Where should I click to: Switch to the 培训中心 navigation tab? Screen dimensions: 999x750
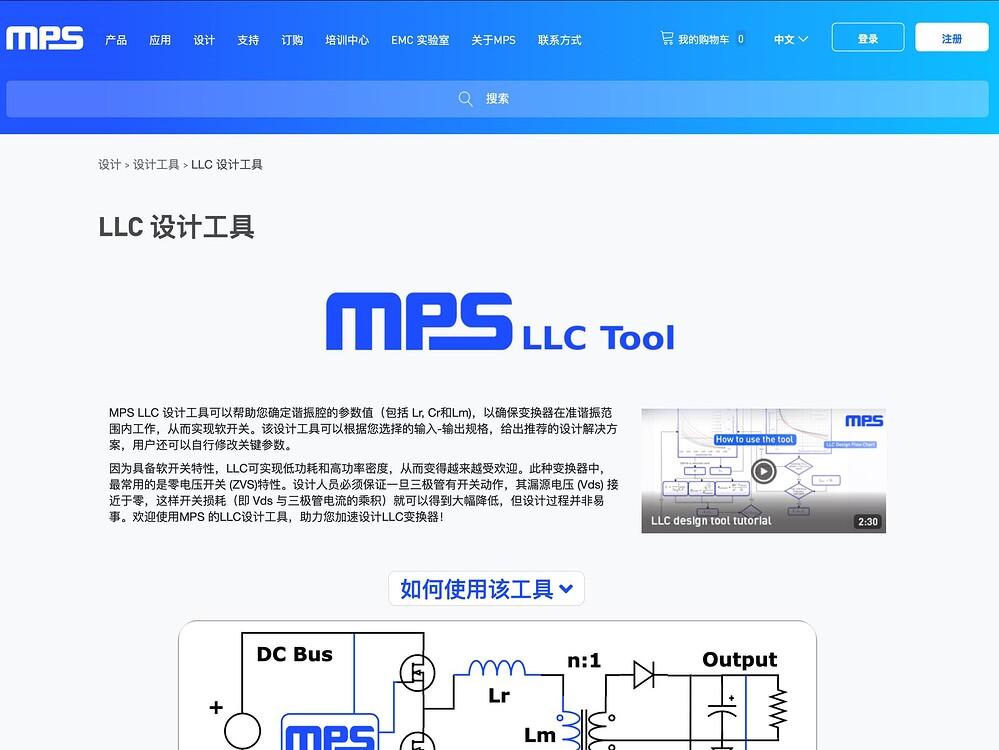347,40
